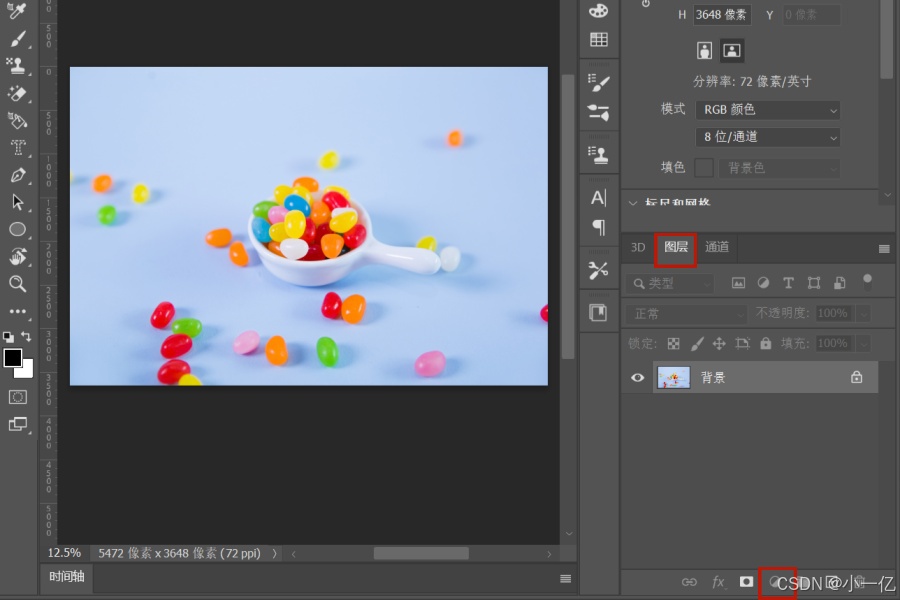The width and height of the screenshot is (900, 600).
Task: Open the Paragraph panel
Action: (599, 227)
